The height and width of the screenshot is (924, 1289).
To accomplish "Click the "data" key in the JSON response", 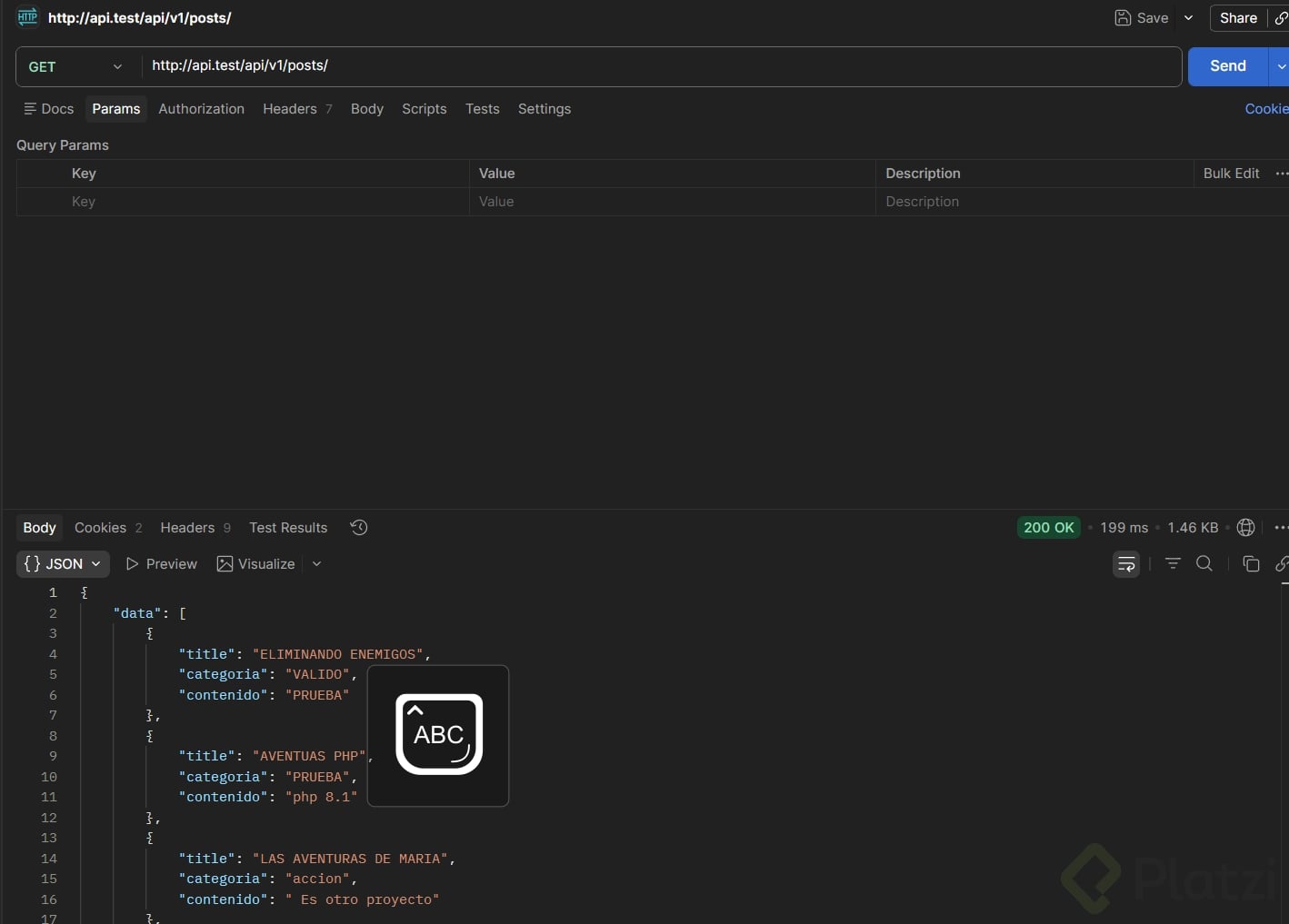I will coord(137,613).
